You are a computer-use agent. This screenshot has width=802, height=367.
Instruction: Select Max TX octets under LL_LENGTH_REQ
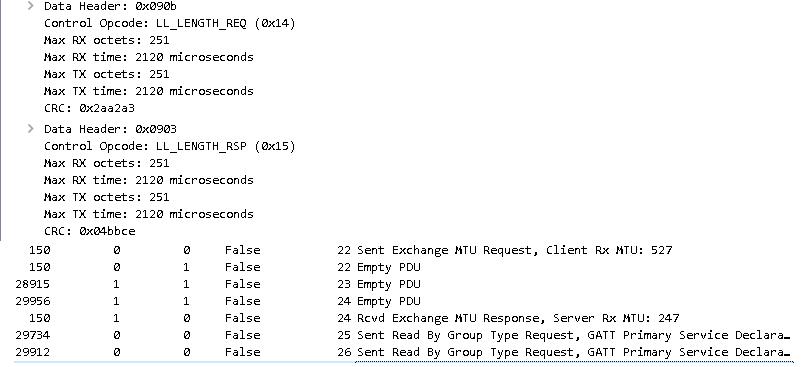pos(106,74)
